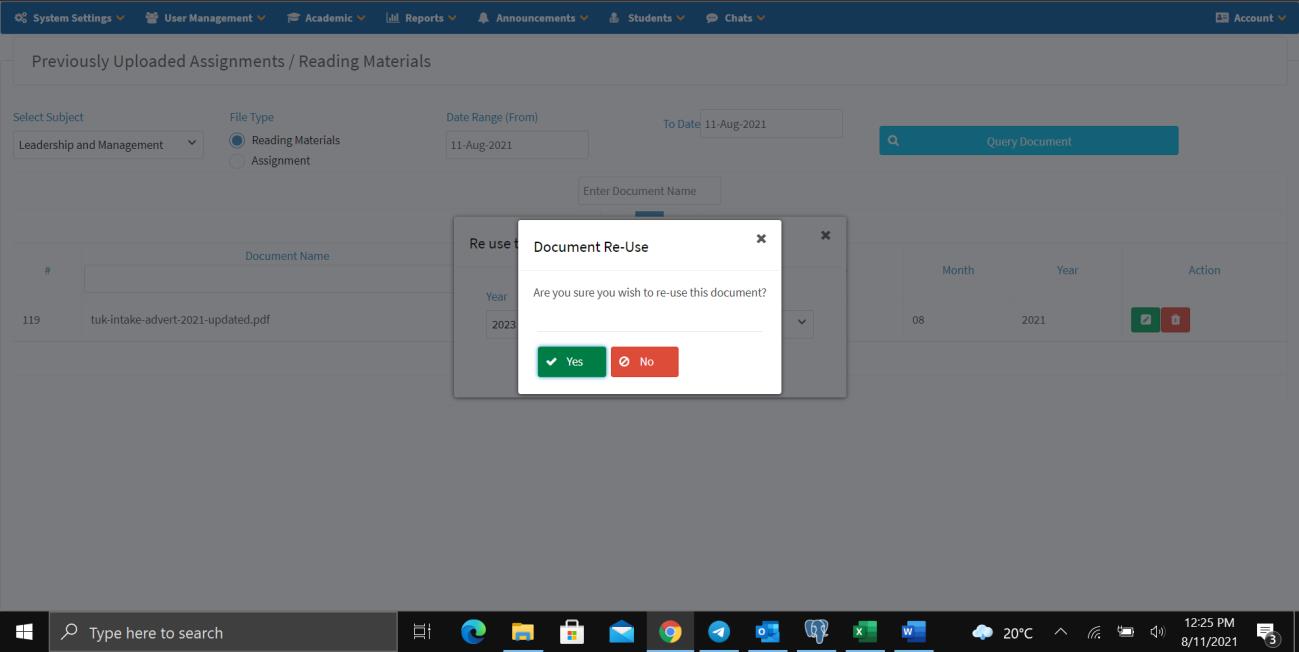Image resolution: width=1299 pixels, height=652 pixels.
Task: Select the Reading Materials radio button
Action: click(235, 140)
